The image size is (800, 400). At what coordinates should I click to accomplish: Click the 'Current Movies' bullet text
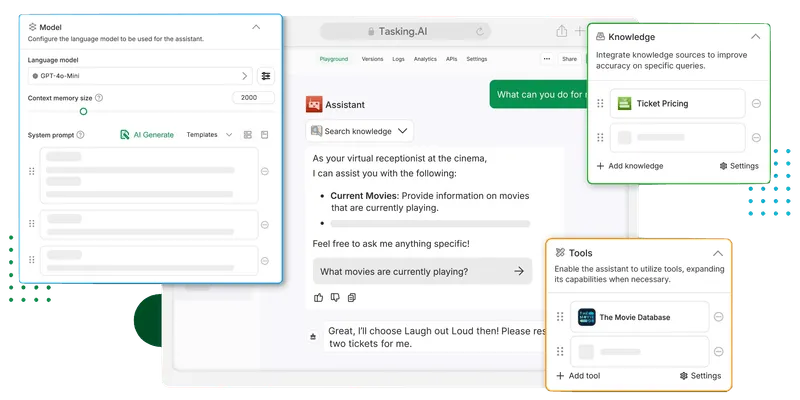tap(430, 202)
